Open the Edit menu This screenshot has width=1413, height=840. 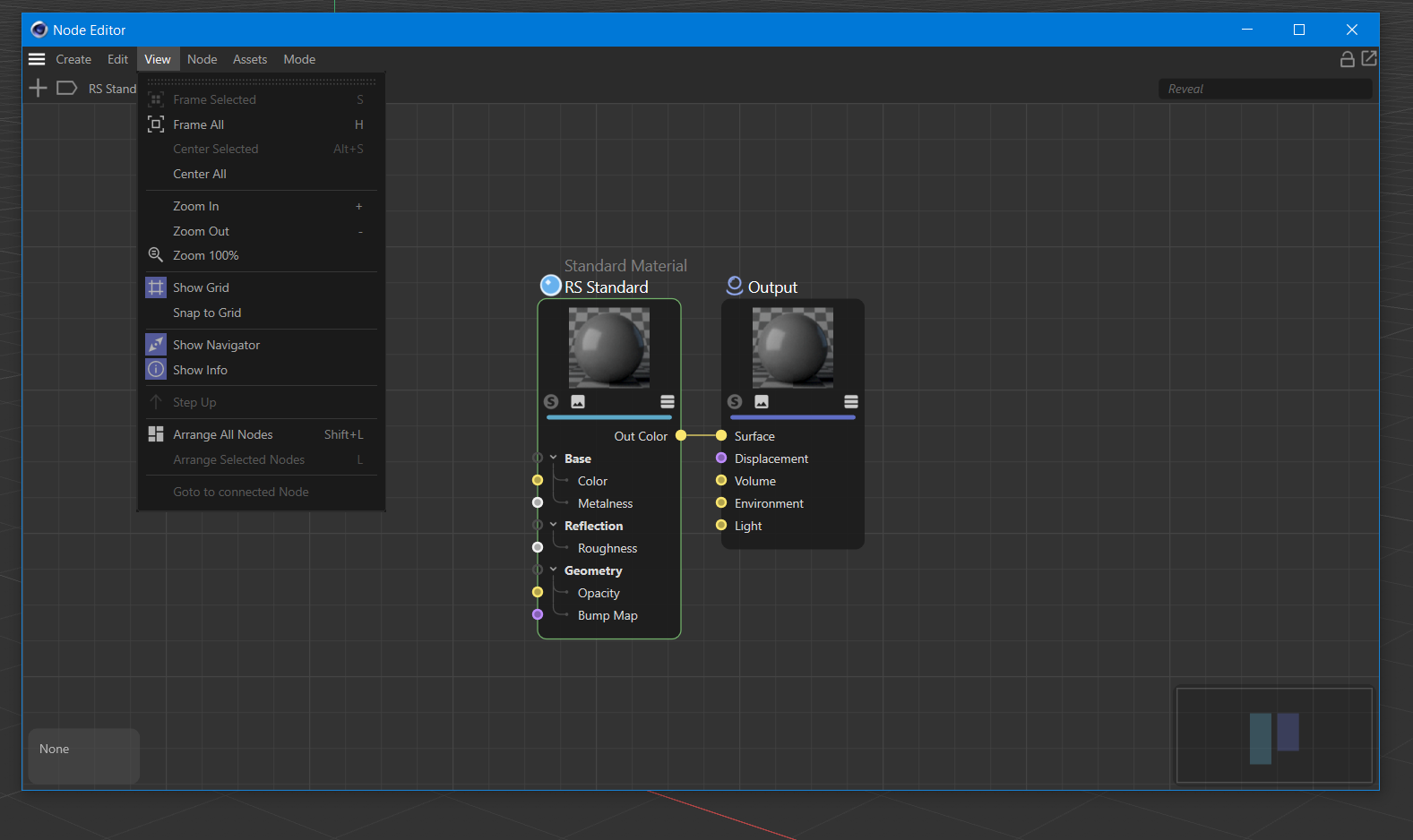tap(118, 59)
